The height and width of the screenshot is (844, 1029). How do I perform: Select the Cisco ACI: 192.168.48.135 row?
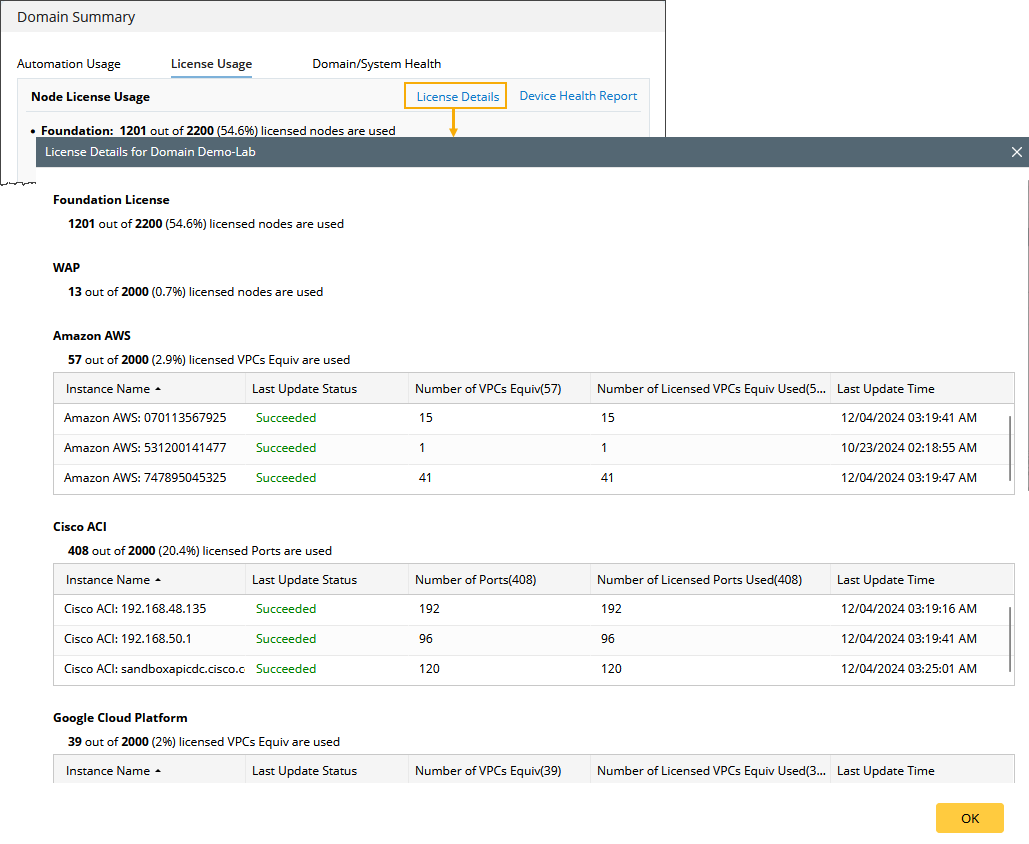click(x=135, y=609)
